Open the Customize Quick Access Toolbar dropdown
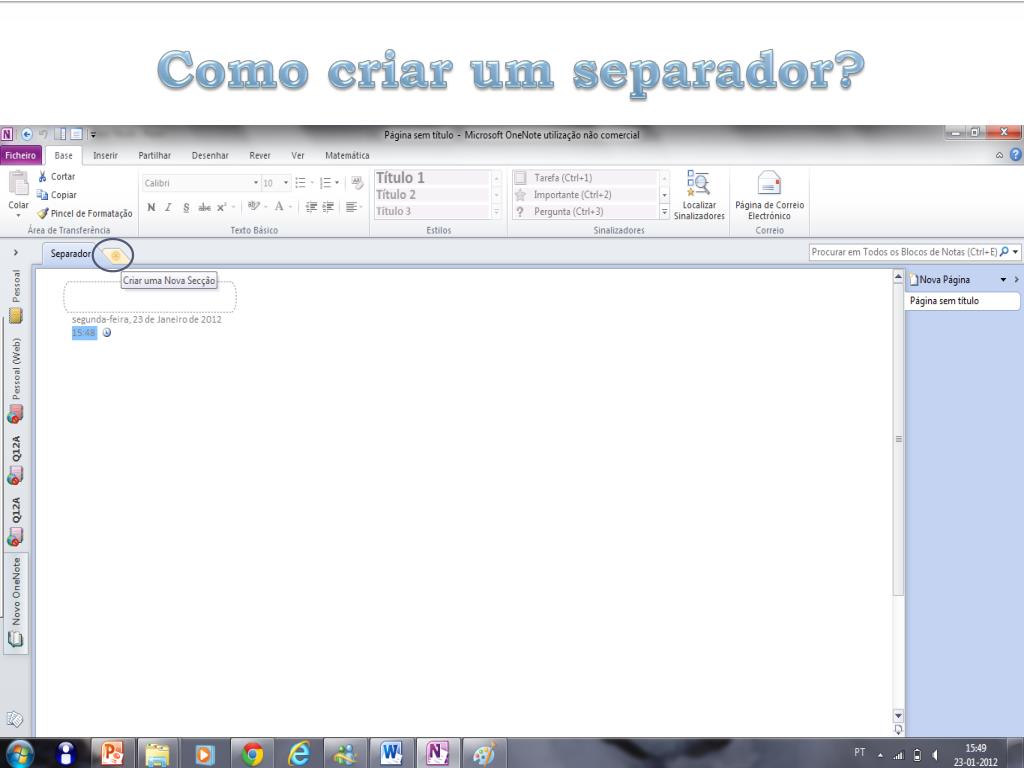The width and height of the screenshot is (1024, 768). (93, 135)
